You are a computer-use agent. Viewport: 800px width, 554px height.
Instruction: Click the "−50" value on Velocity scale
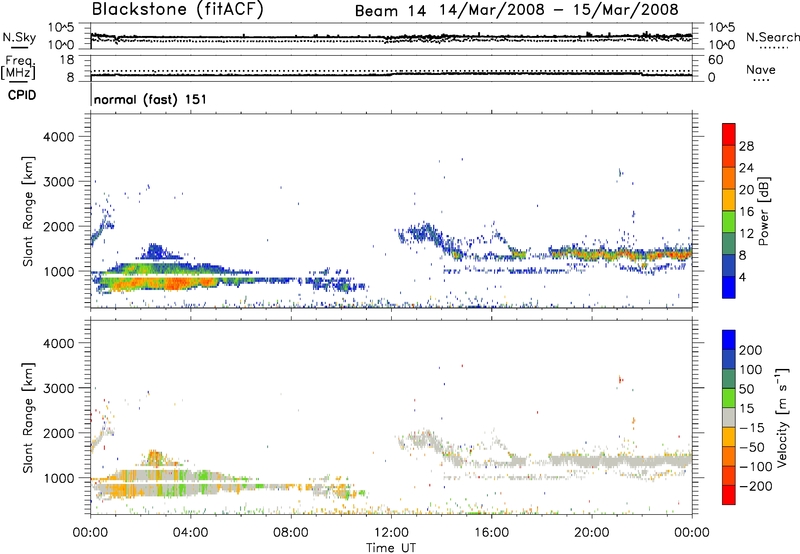(752, 447)
